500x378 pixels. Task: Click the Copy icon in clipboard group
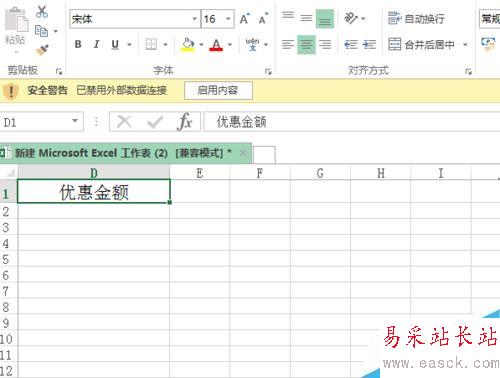point(41,31)
